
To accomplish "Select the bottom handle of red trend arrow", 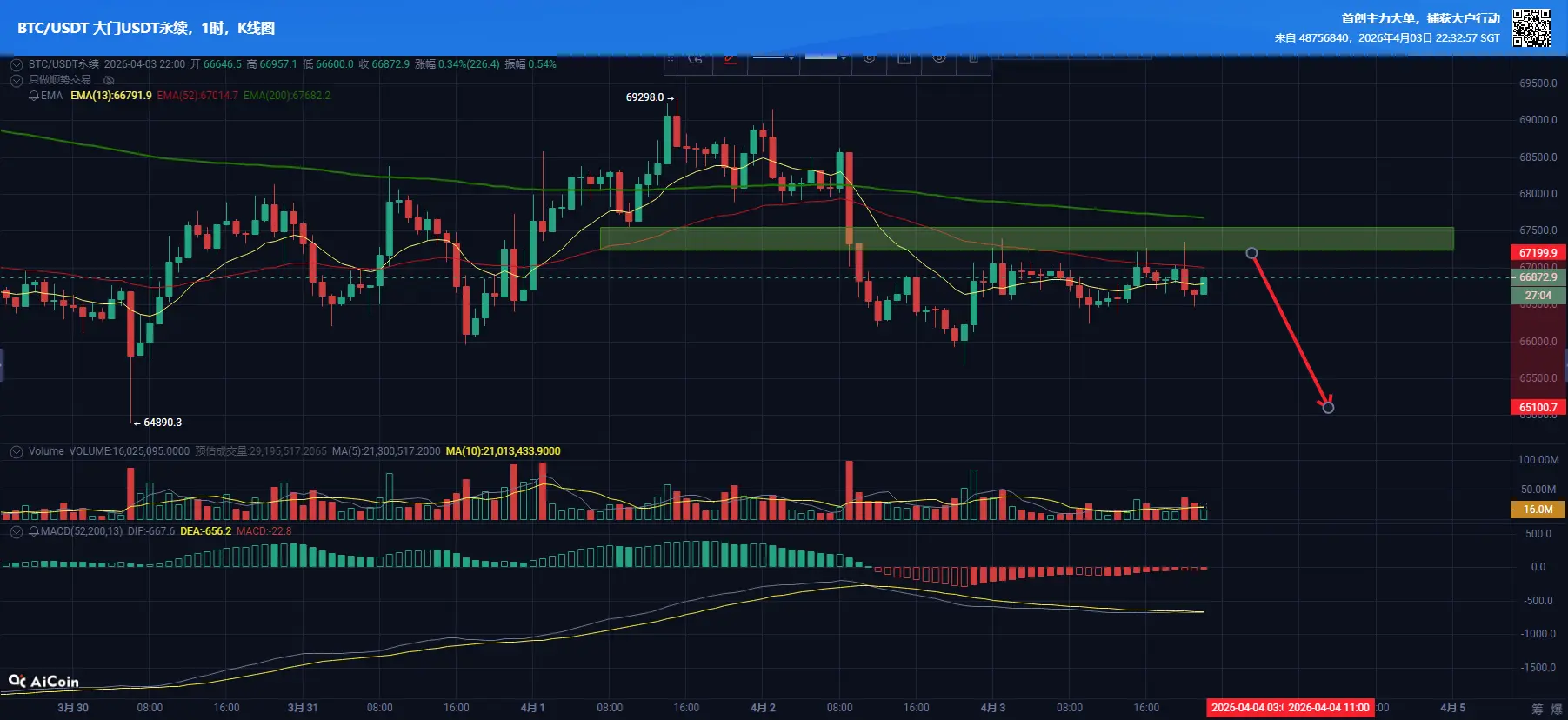I will pyautogui.click(x=1328, y=408).
